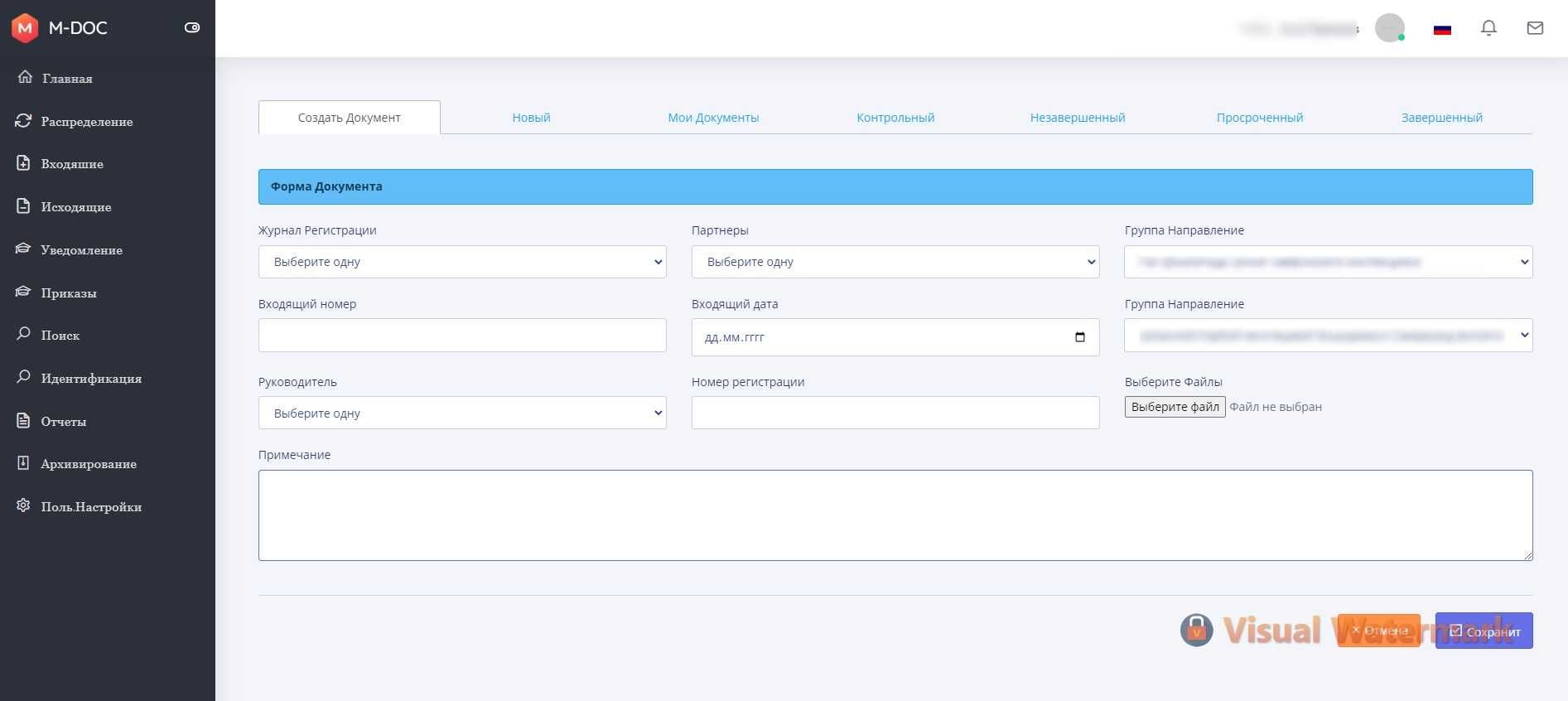
Task: Click the M-DOC logo icon
Action: [x=25, y=28]
